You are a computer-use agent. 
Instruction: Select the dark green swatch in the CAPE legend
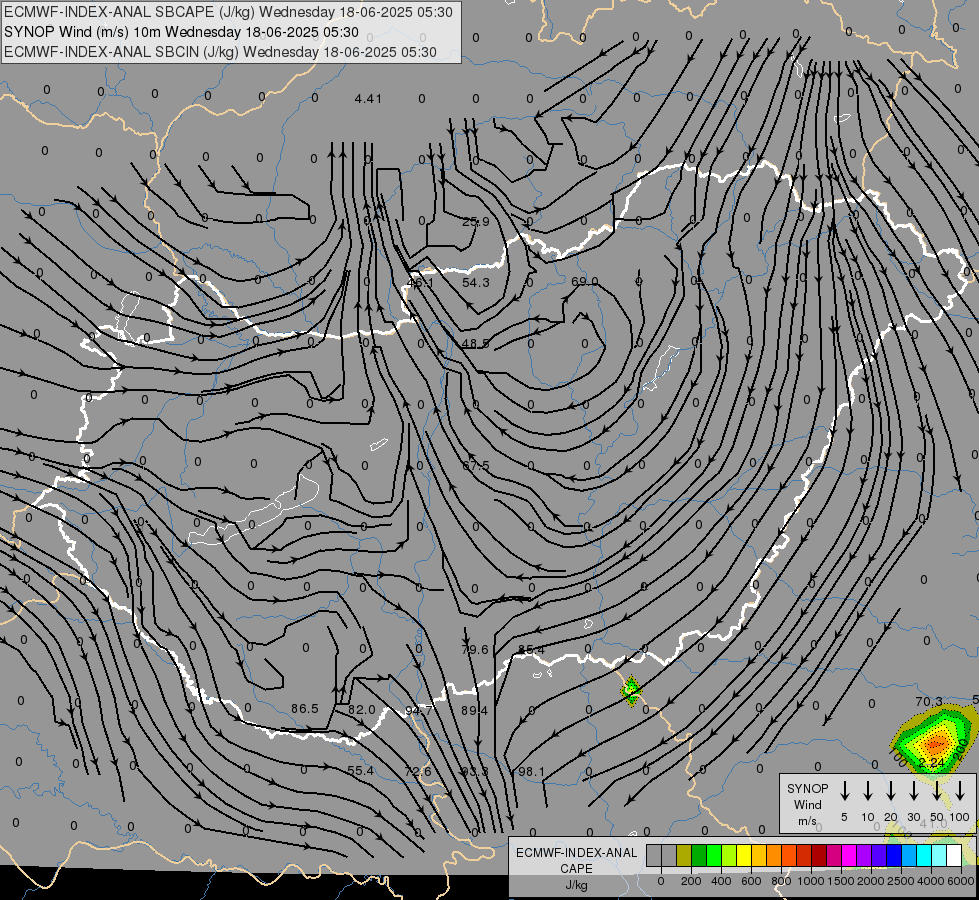[699, 855]
